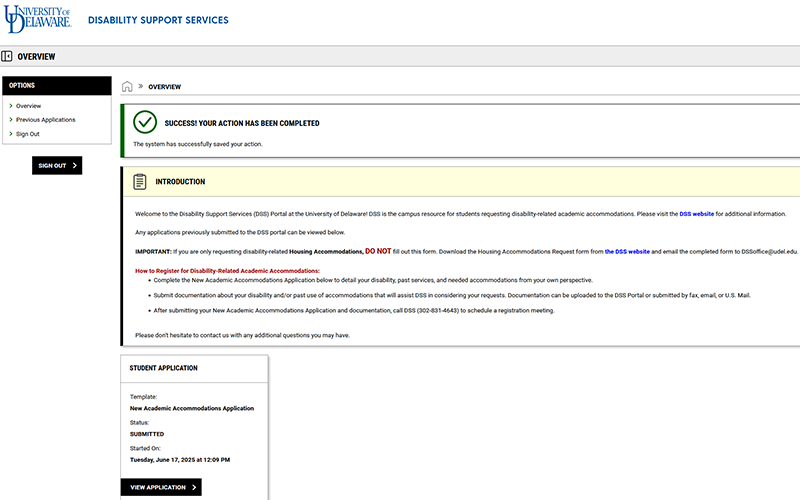800x500 pixels.
Task: Click the chevron arrow on View Application button
Action: [194, 487]
